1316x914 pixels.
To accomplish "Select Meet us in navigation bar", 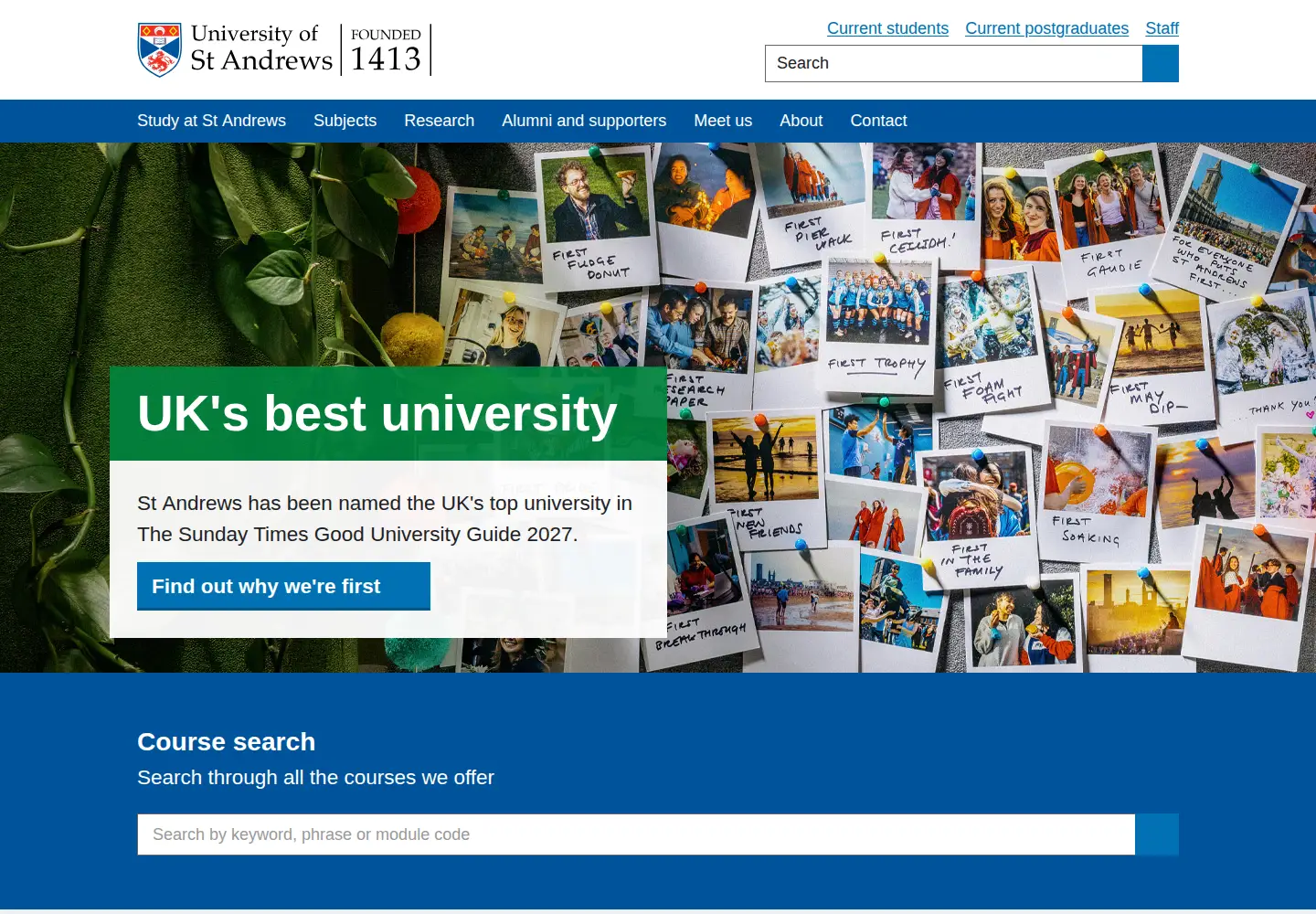I will point(723,121).
